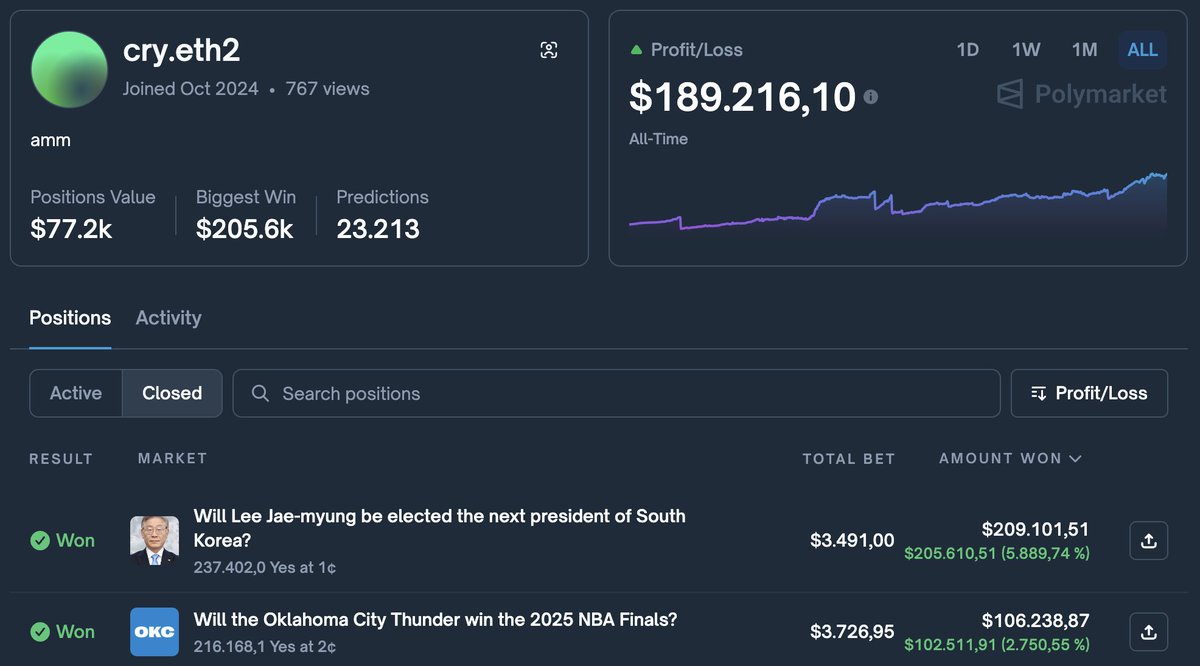Click the OKC Thunder market thumbnail

coord(154,632)
